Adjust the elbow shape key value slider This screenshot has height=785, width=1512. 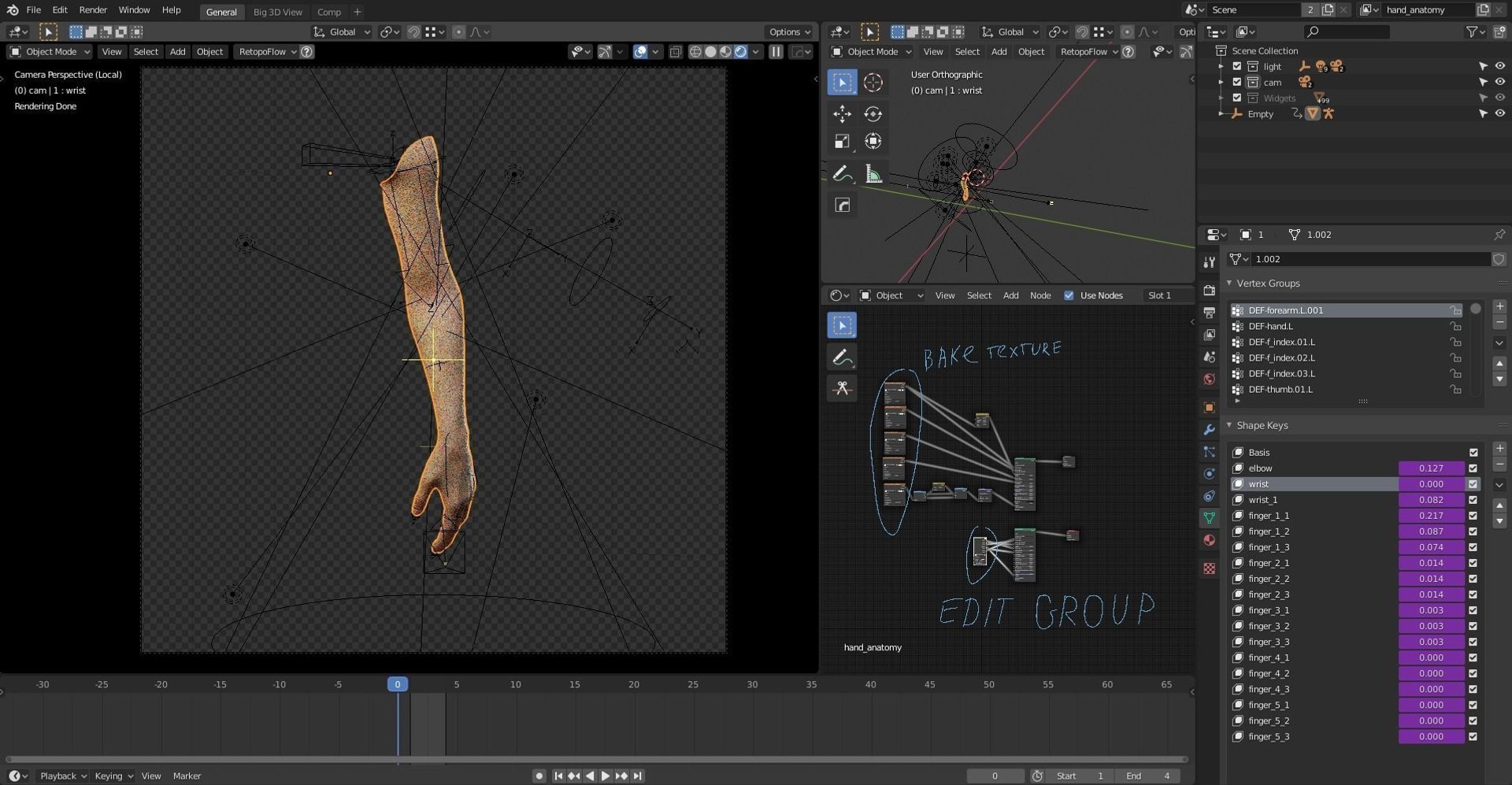coord(1431,468)
